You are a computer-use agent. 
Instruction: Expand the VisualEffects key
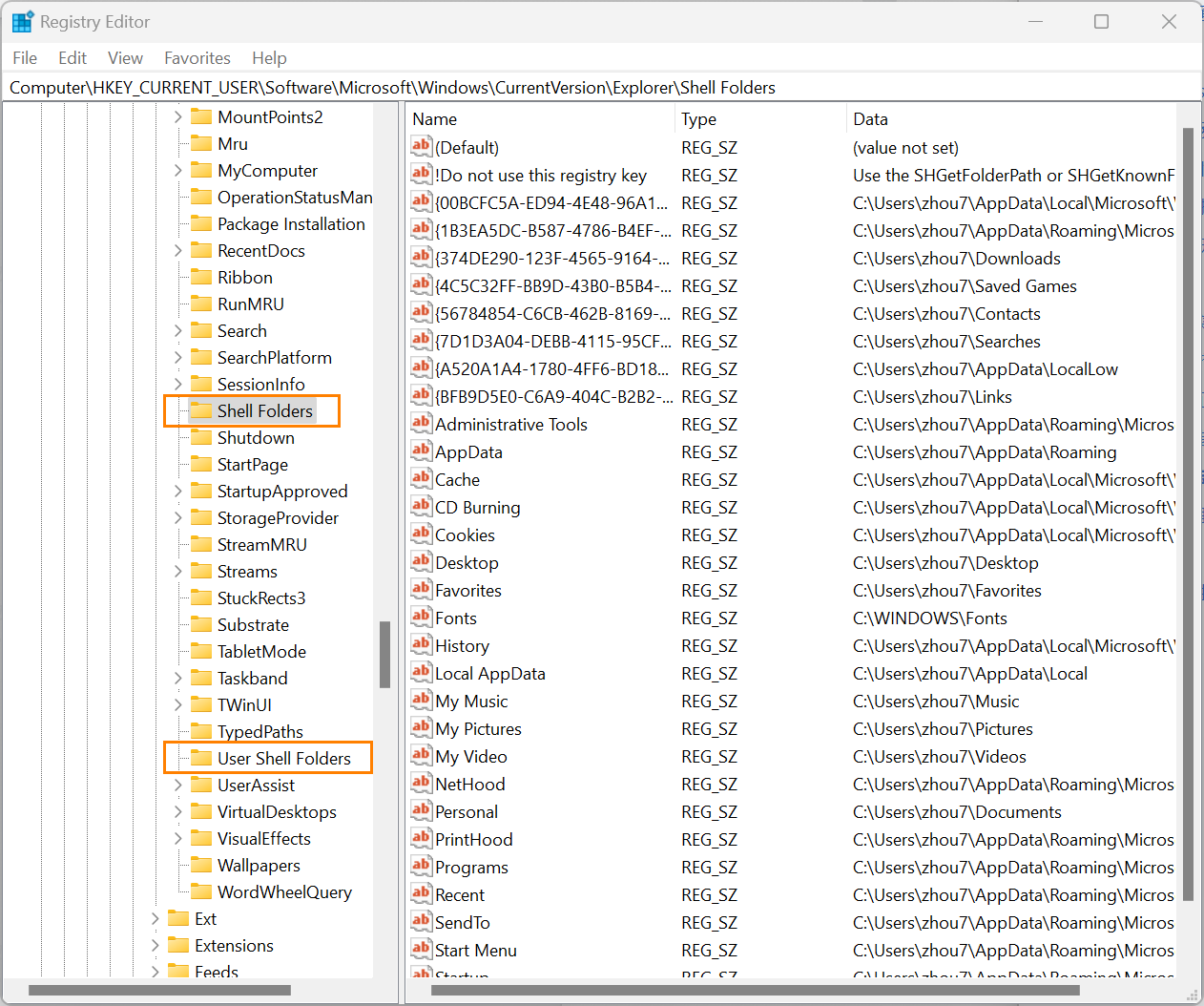[x=178, y=839]
